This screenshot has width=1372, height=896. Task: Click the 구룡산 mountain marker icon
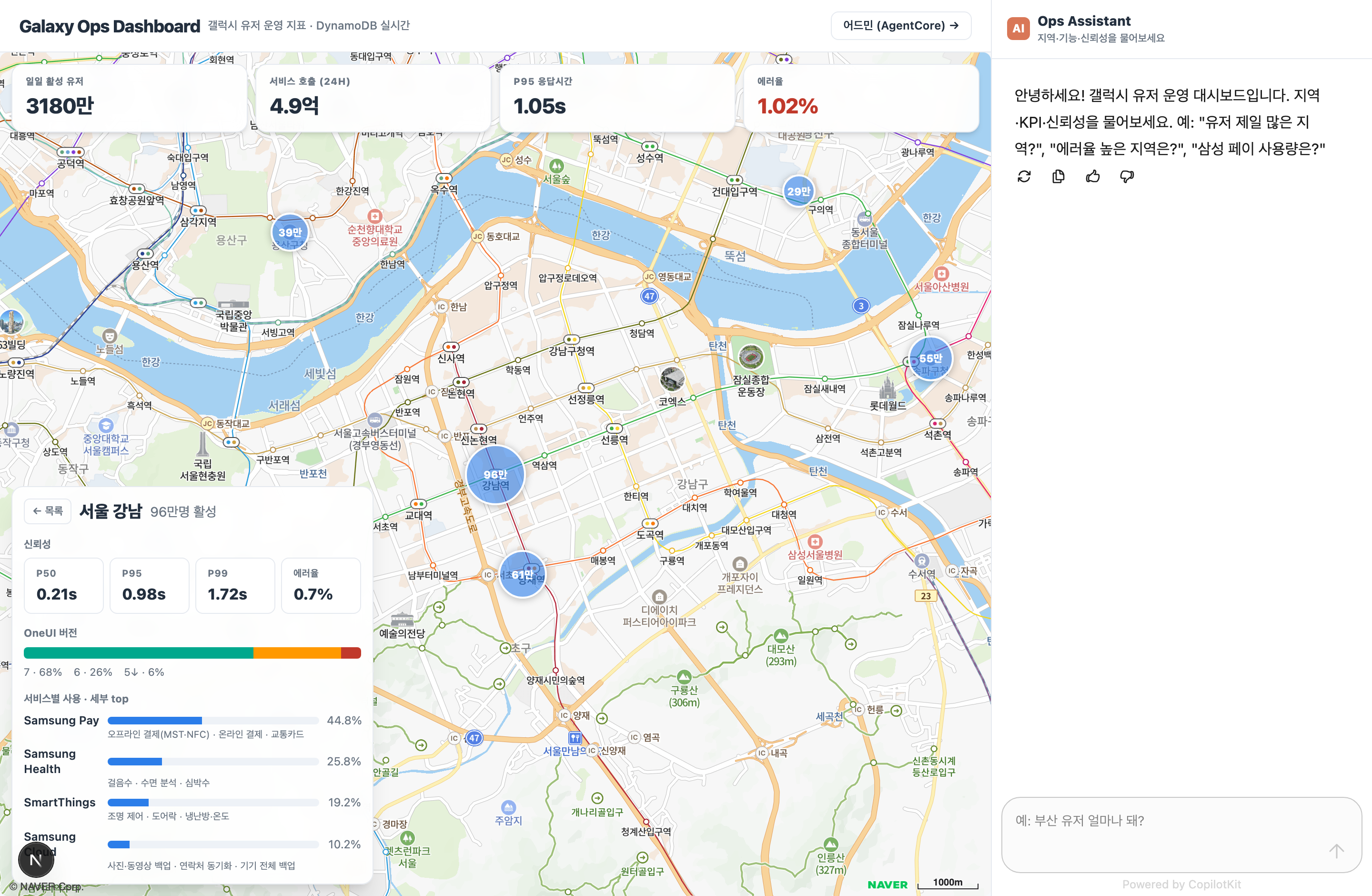(x=684, y=676)
